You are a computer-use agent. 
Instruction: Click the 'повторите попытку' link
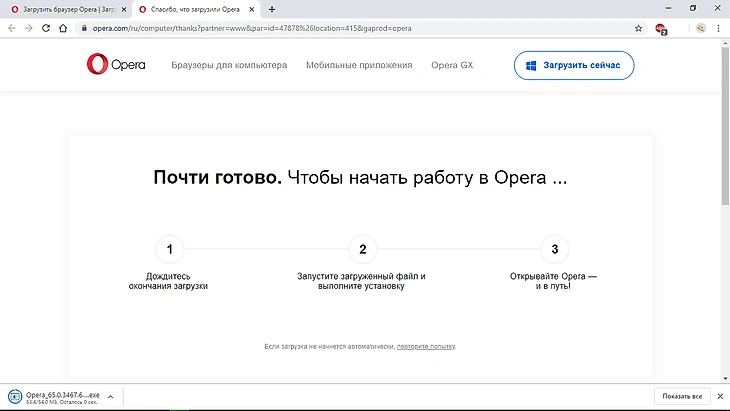click(x=426, y=346)
